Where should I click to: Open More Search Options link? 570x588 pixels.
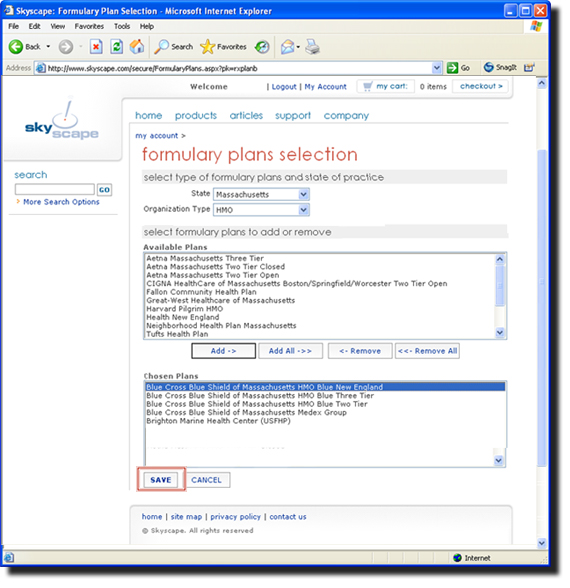pos(61,202)
